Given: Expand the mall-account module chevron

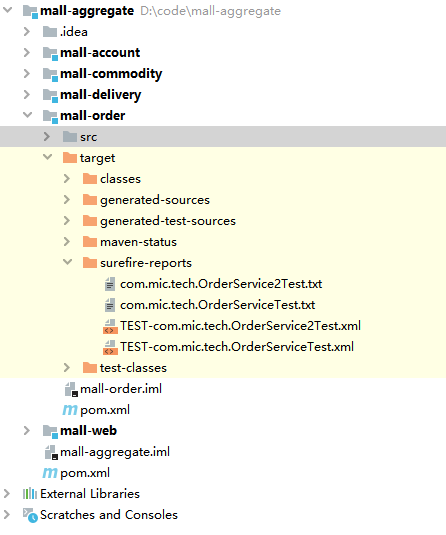Looking at the screenshot, I should pyautogui.click(x=27, y=53).
